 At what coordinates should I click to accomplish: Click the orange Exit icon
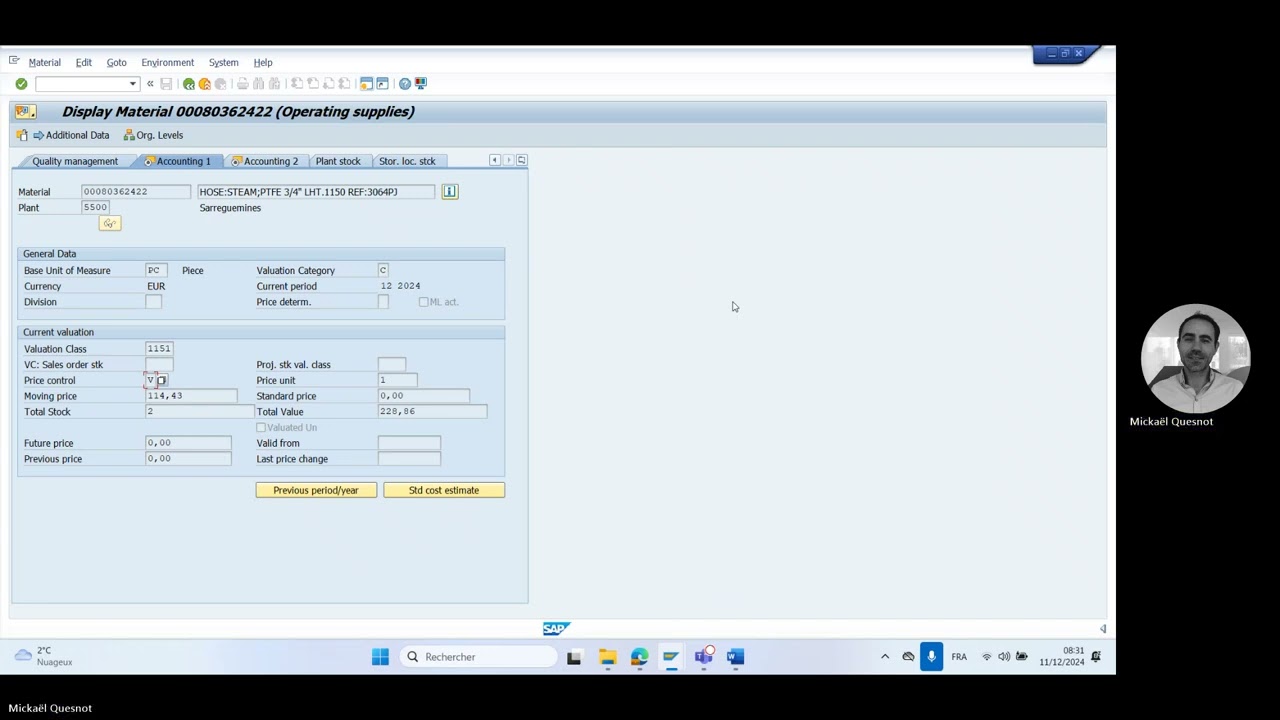pyautogui.click(x=205, y=84)
